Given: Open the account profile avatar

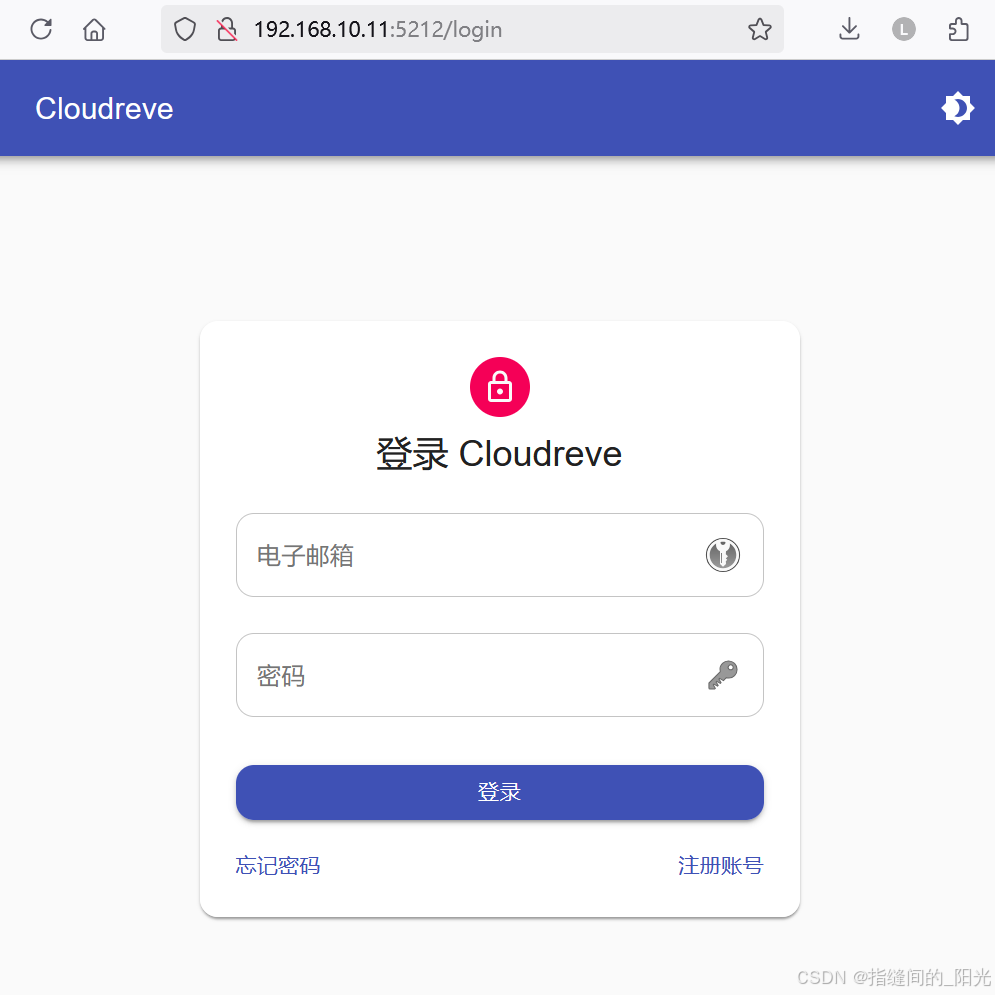Looking at the screenshot, I should click(x=904, y=29).
